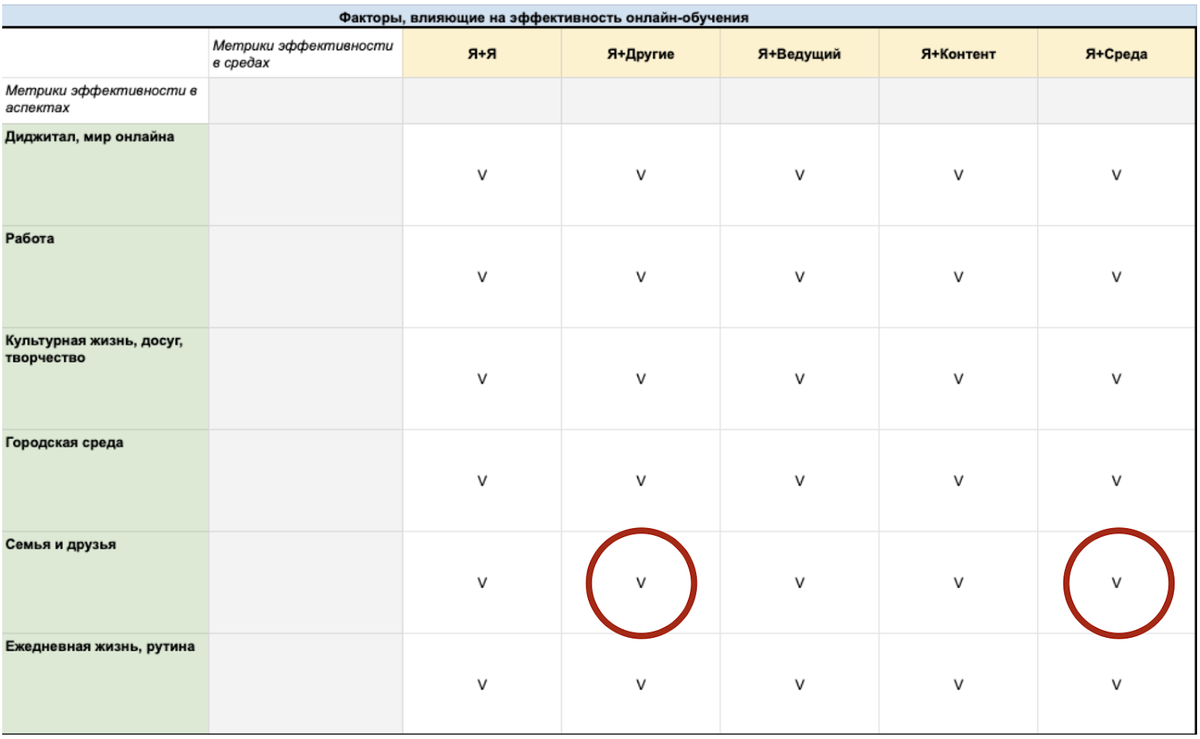1200x739 pixels.
Task: Select the title cell 'Факторы, влияющие на эффективность онлайн-обучения'
Action: (x=600, y=18)
